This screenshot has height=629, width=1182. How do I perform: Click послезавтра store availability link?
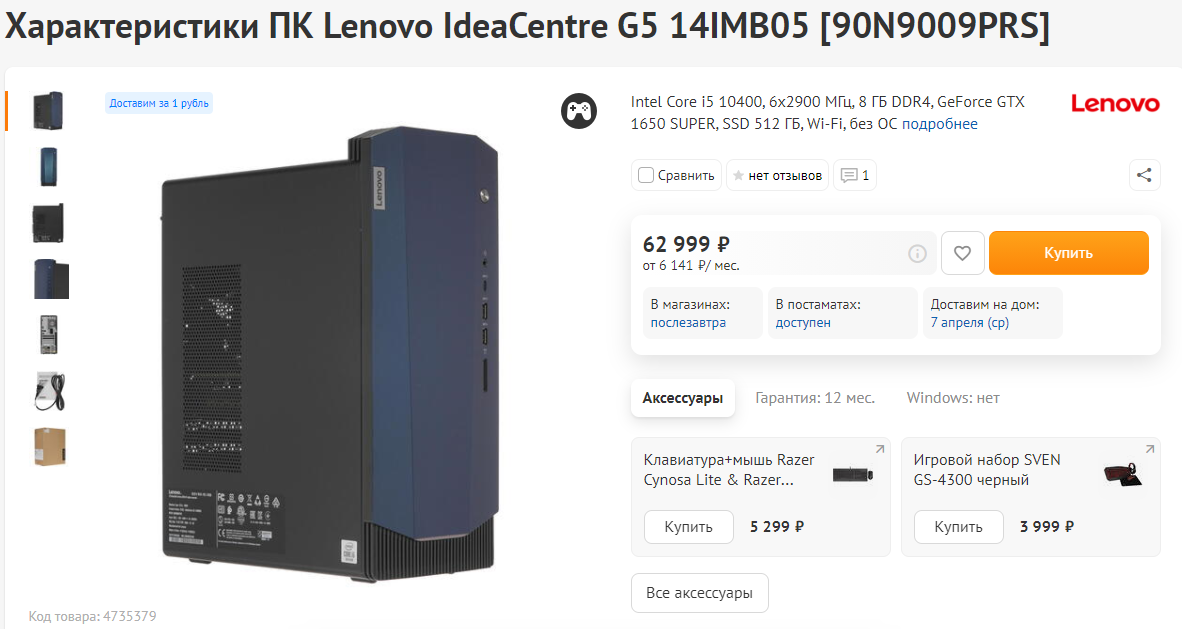tap(688, 323)
